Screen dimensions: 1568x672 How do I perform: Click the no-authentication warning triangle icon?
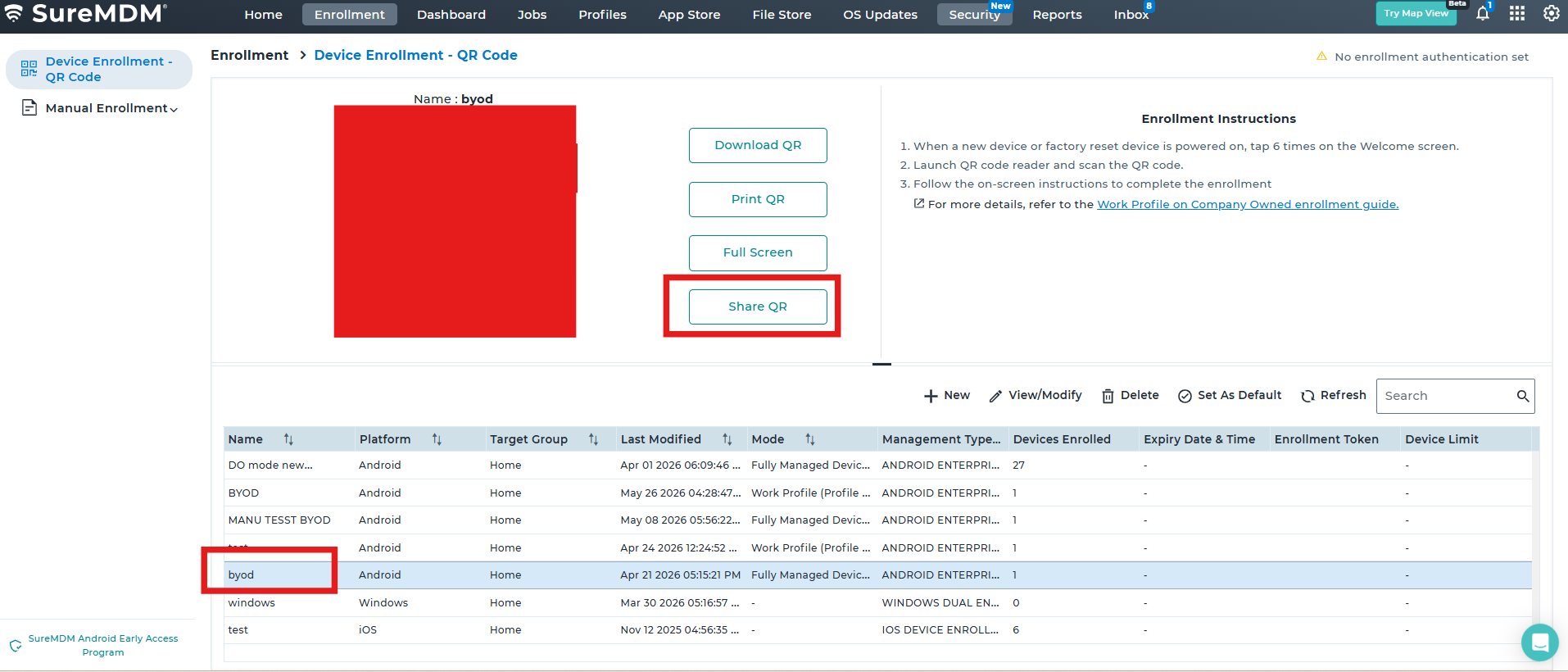point(1321,57)
